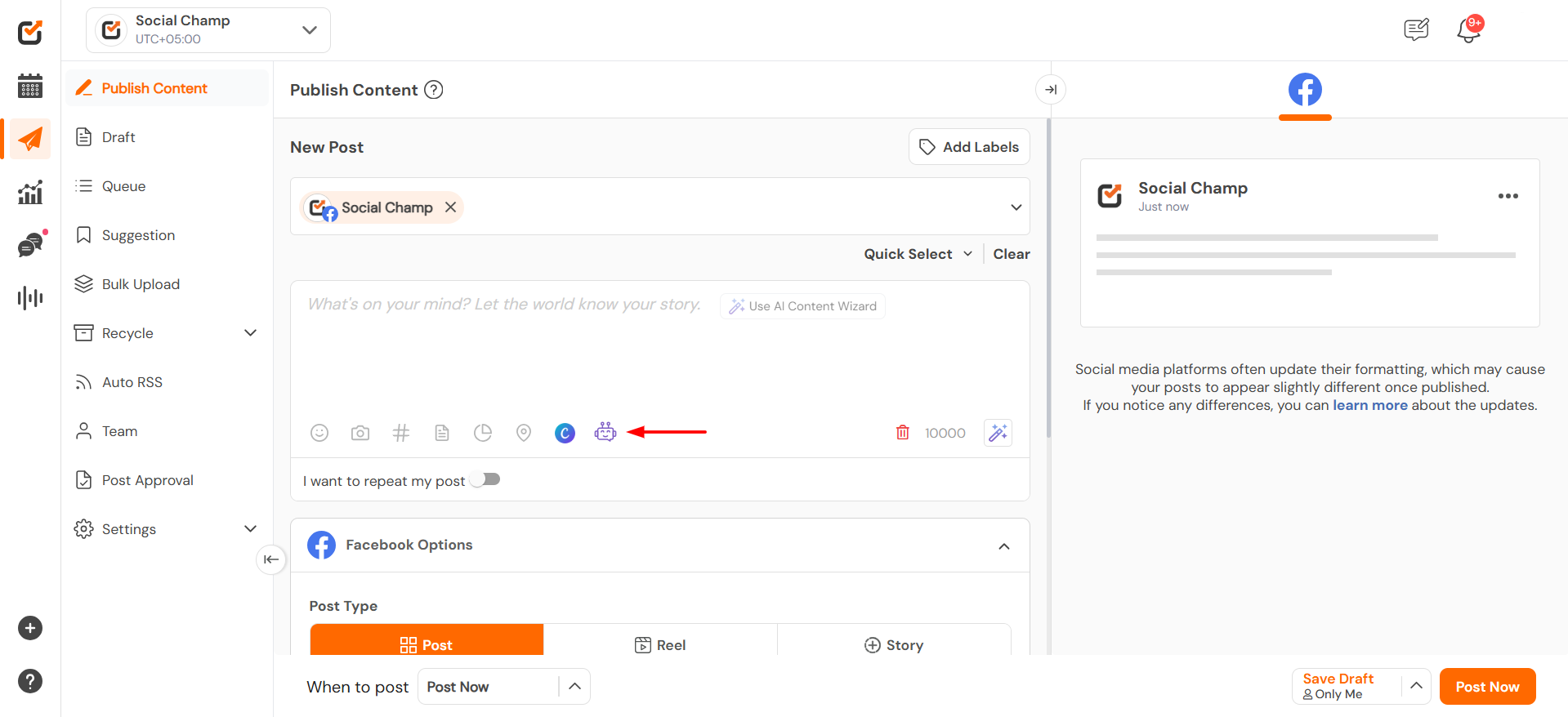This screenshot has height=717, width=1568.
Task: Collapse the preview panel arrow
Action: point(1051,89)
